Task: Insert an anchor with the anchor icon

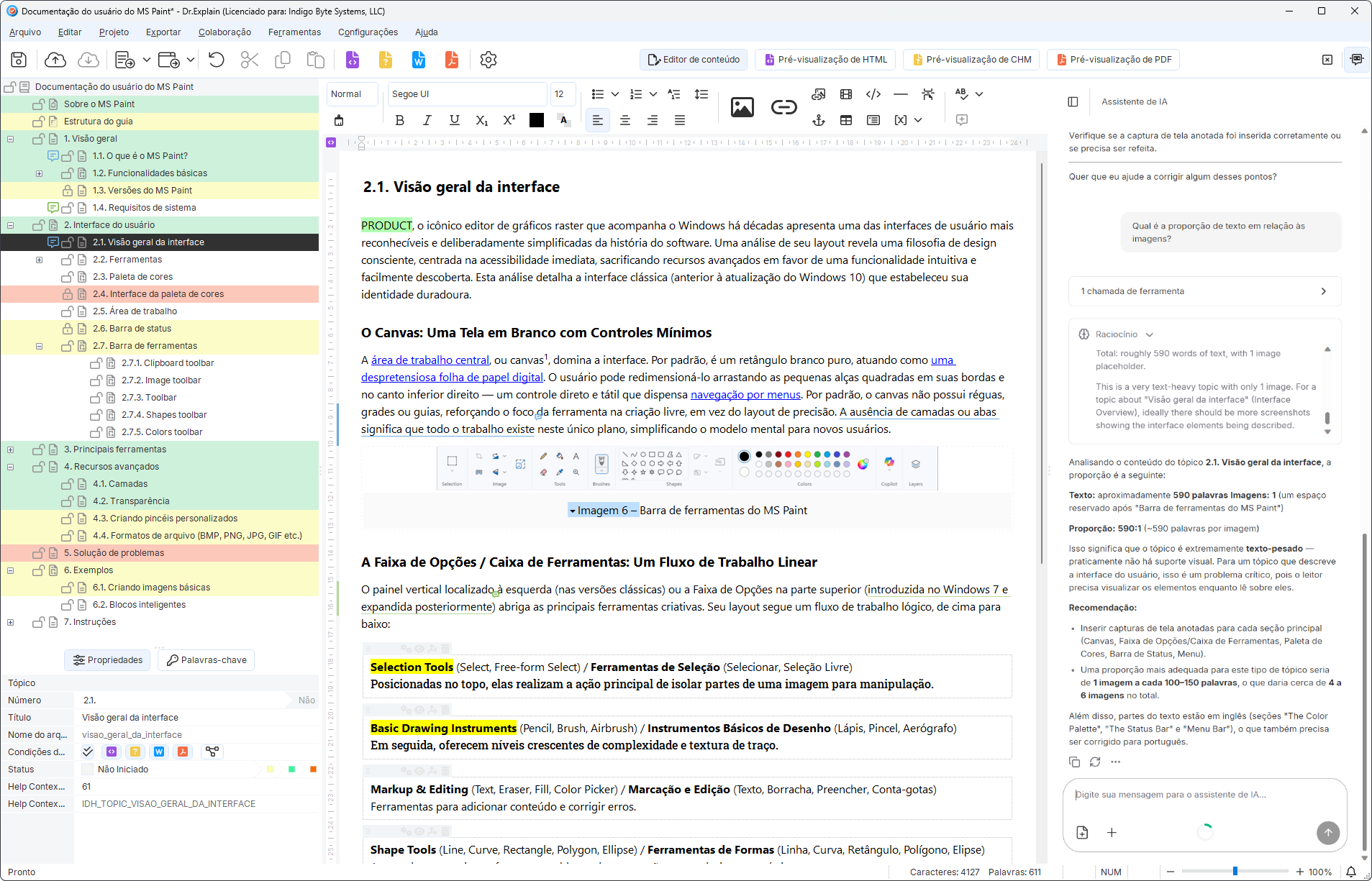Action: pos(819,120)
